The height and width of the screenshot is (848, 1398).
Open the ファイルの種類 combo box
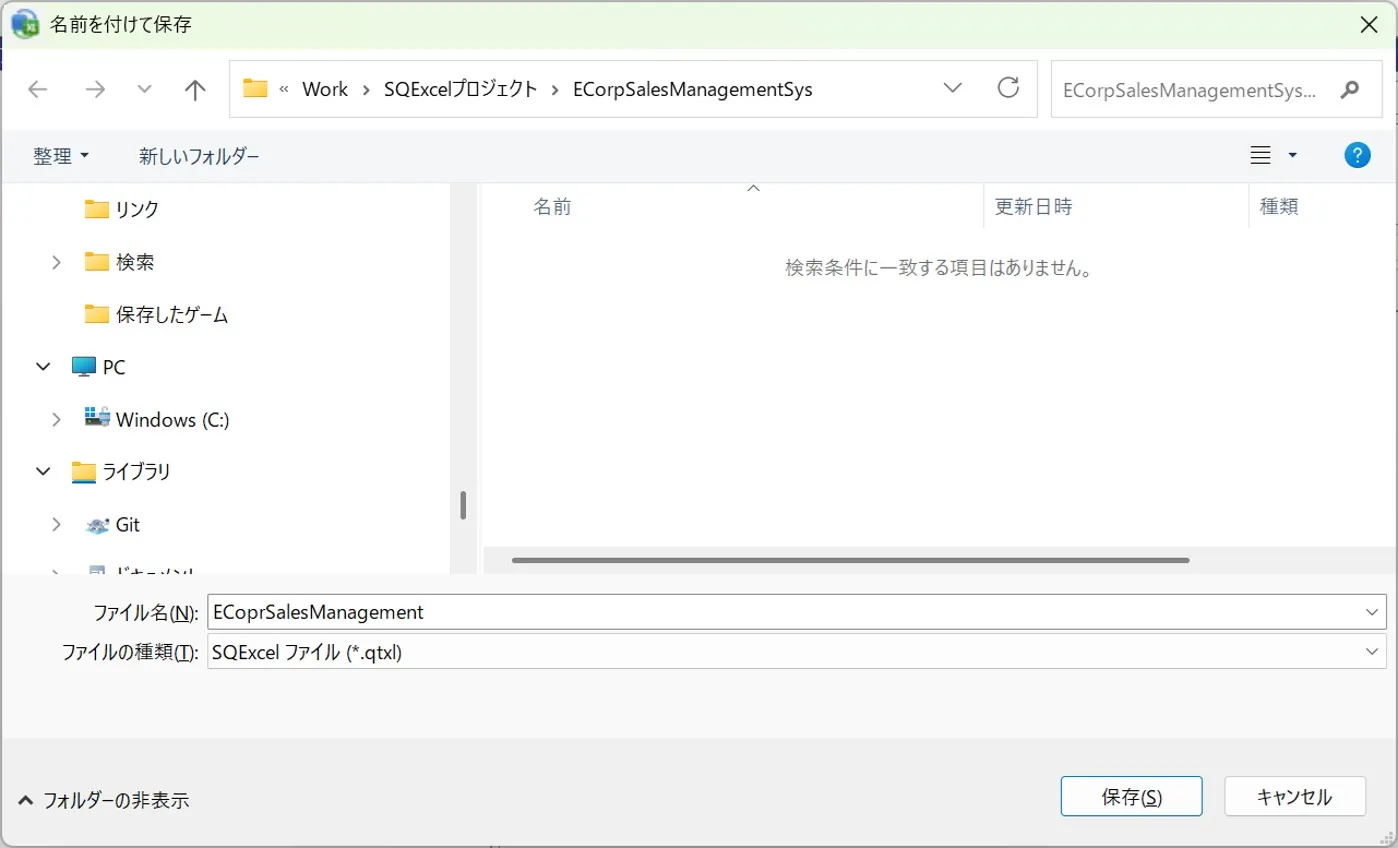[x=797, y=652]
